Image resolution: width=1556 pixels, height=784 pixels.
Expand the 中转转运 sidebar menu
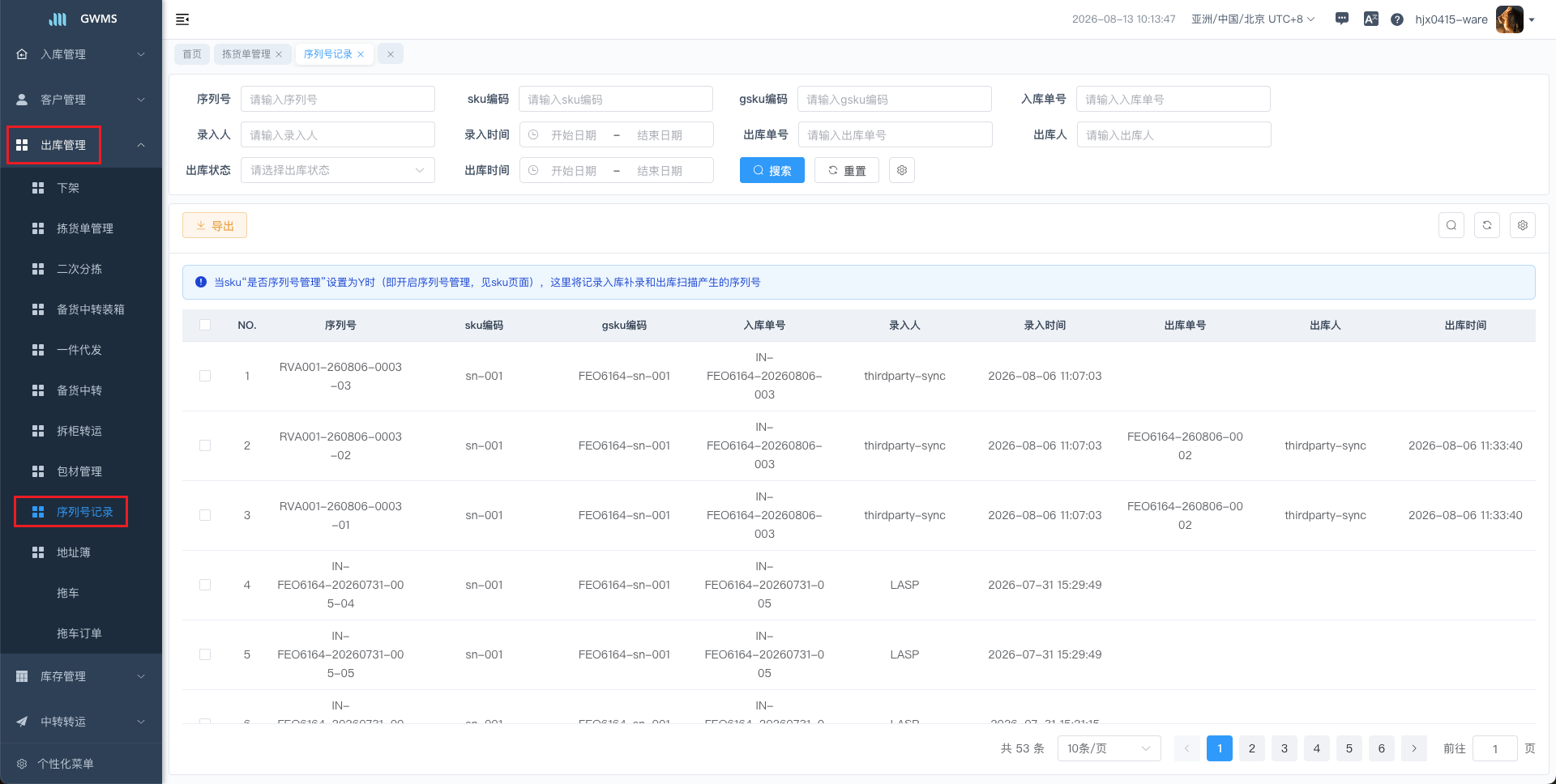pos(81,722)
